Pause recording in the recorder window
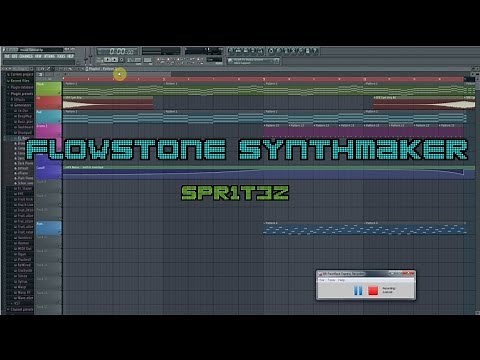This screenshot has width=480, height=360. point(358,291)
